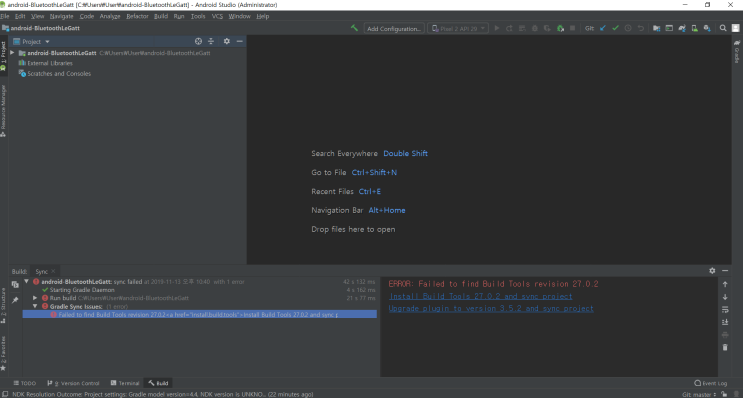The image size is (743, 398).
Task: Expand the android-BluetoothLeGatt project root
Action: 12,53
